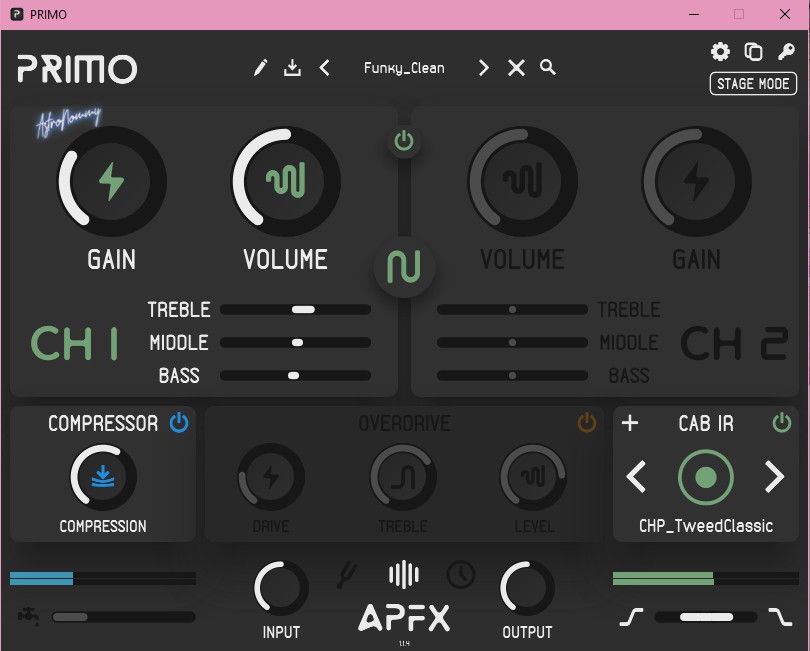Toggle the amp power button
This screenshot has height=651, width=810.
click(x=404, y=141)
